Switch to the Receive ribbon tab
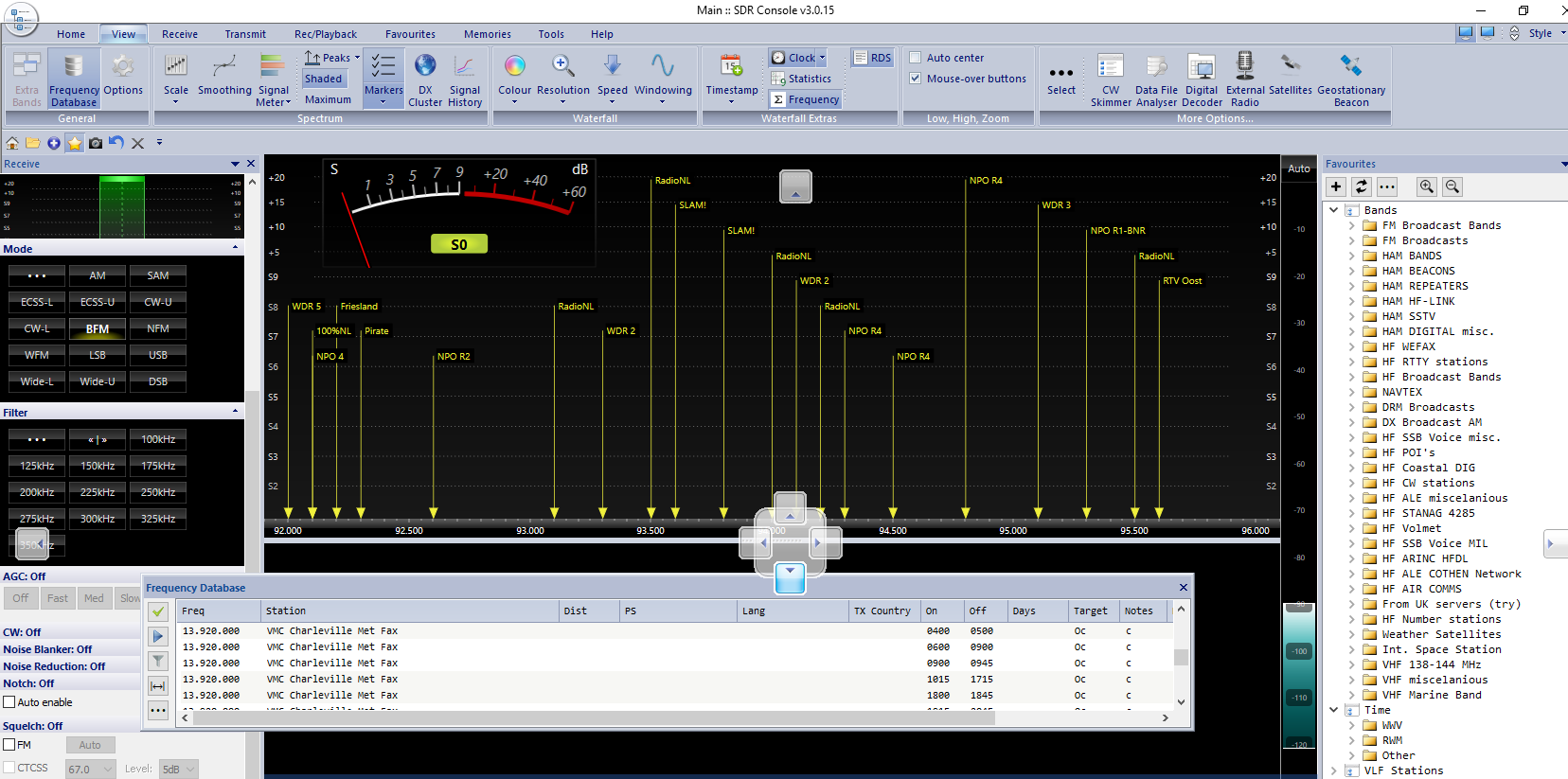 point(180,34)
